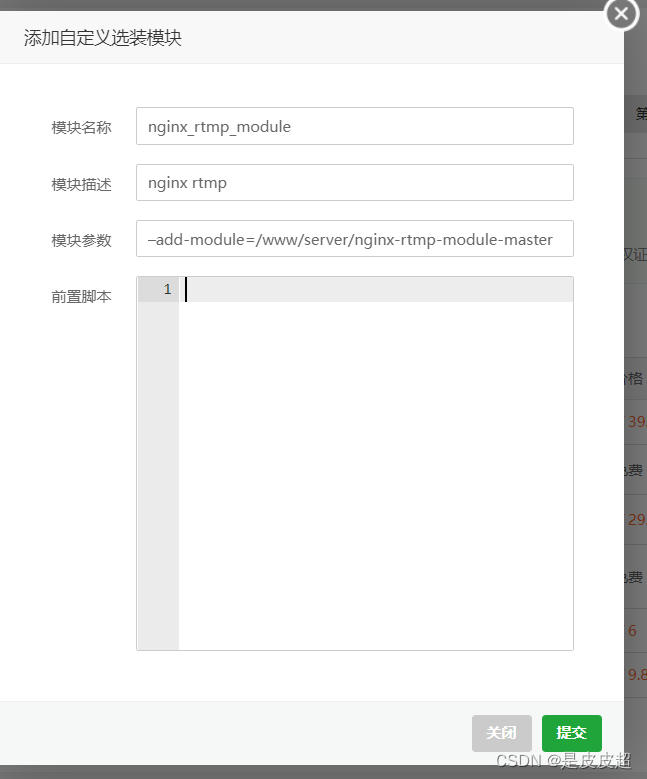Click the 模块描述 label
The image size is (647, 779).
coord(81,185)
